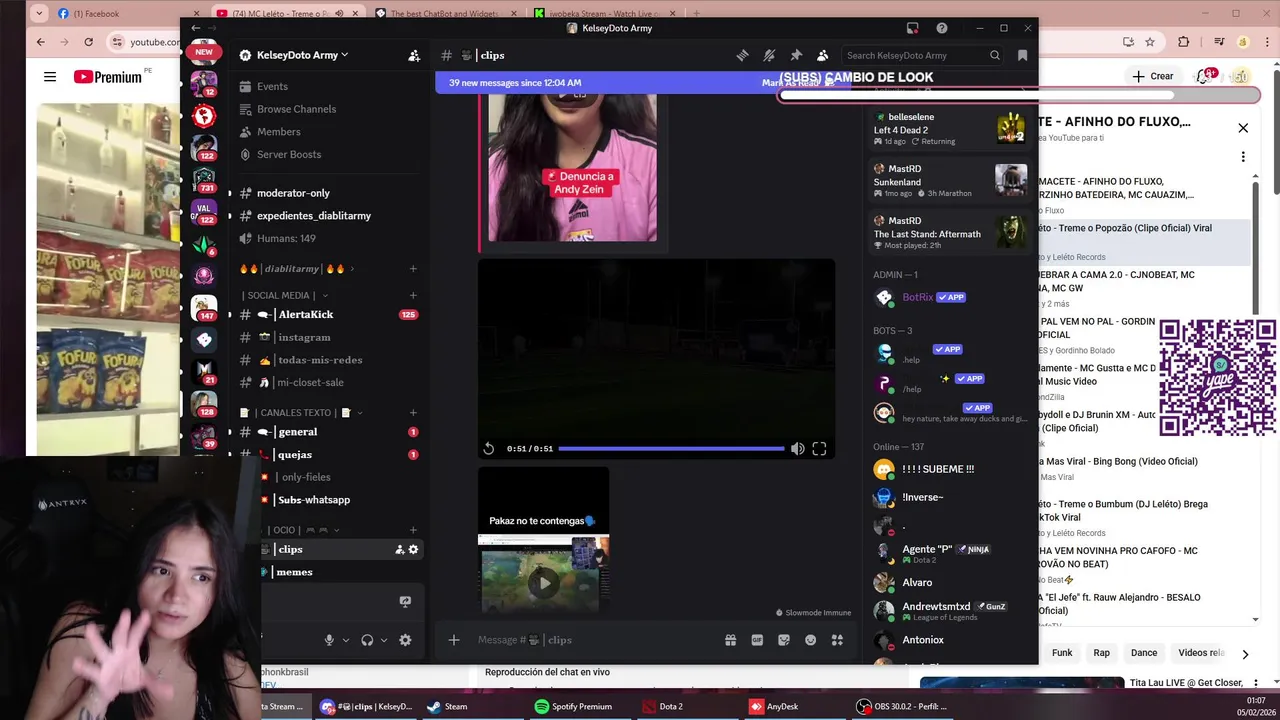Viewport: 1280px width, 720px height.
Task: Deafen headphones in Discord user panel
Action: click(367, 640)
